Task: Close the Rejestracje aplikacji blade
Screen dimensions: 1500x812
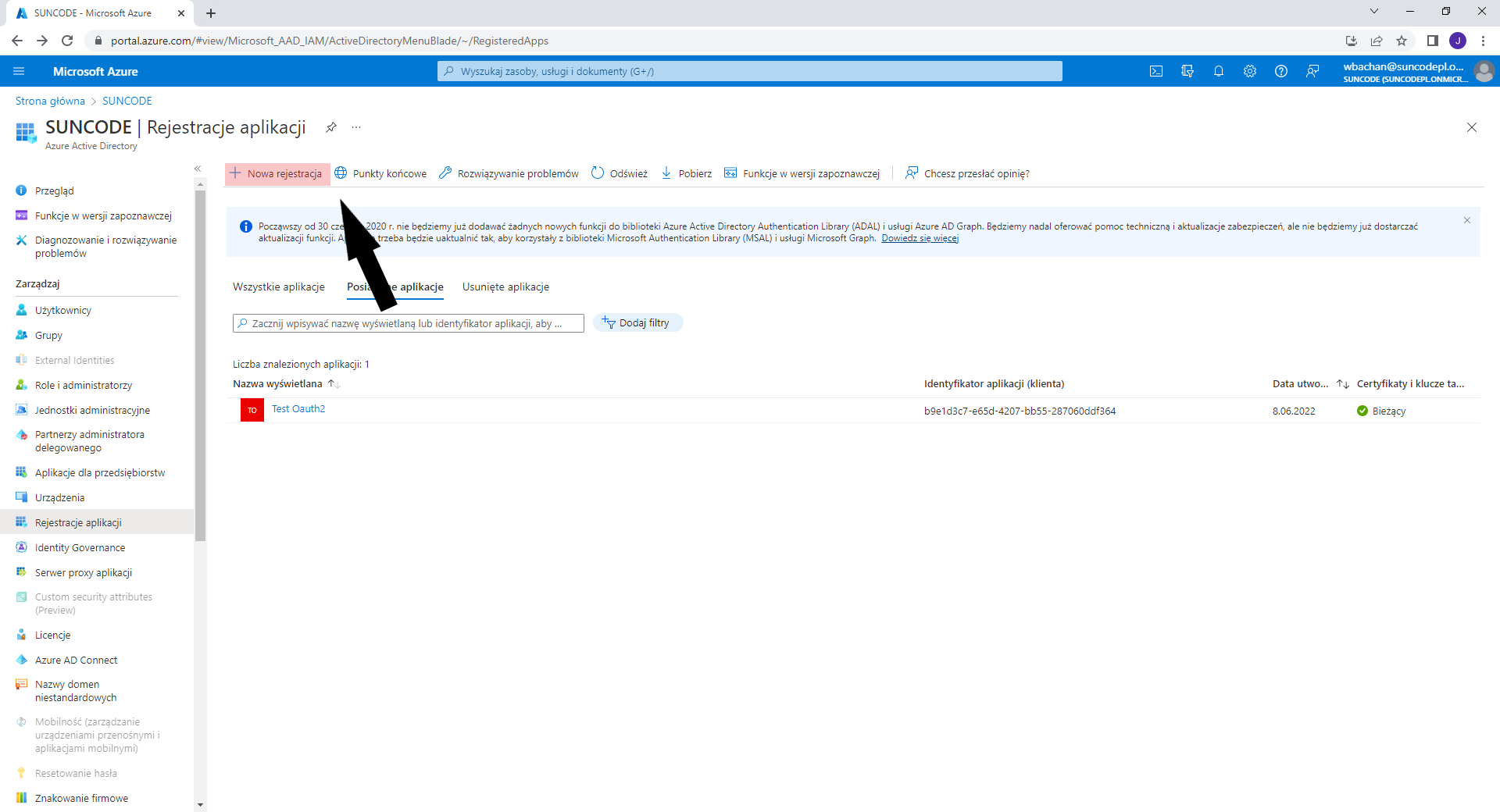Action: pyautogui.click(x=1472, y=127)
